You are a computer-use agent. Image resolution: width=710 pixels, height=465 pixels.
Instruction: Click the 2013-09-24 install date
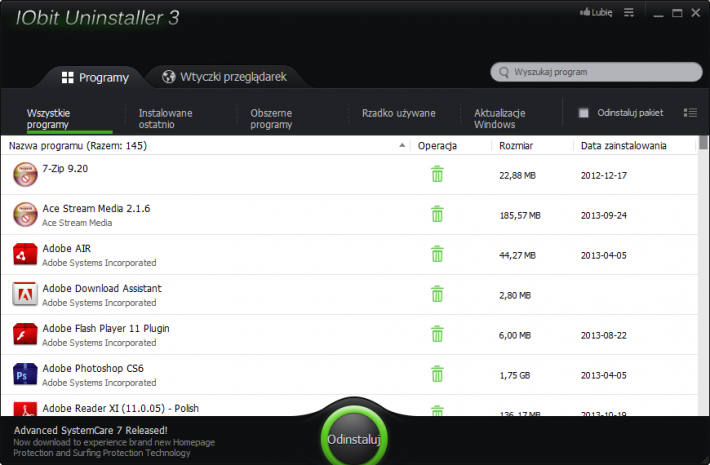pyautogui.click(x=604, y=216)
